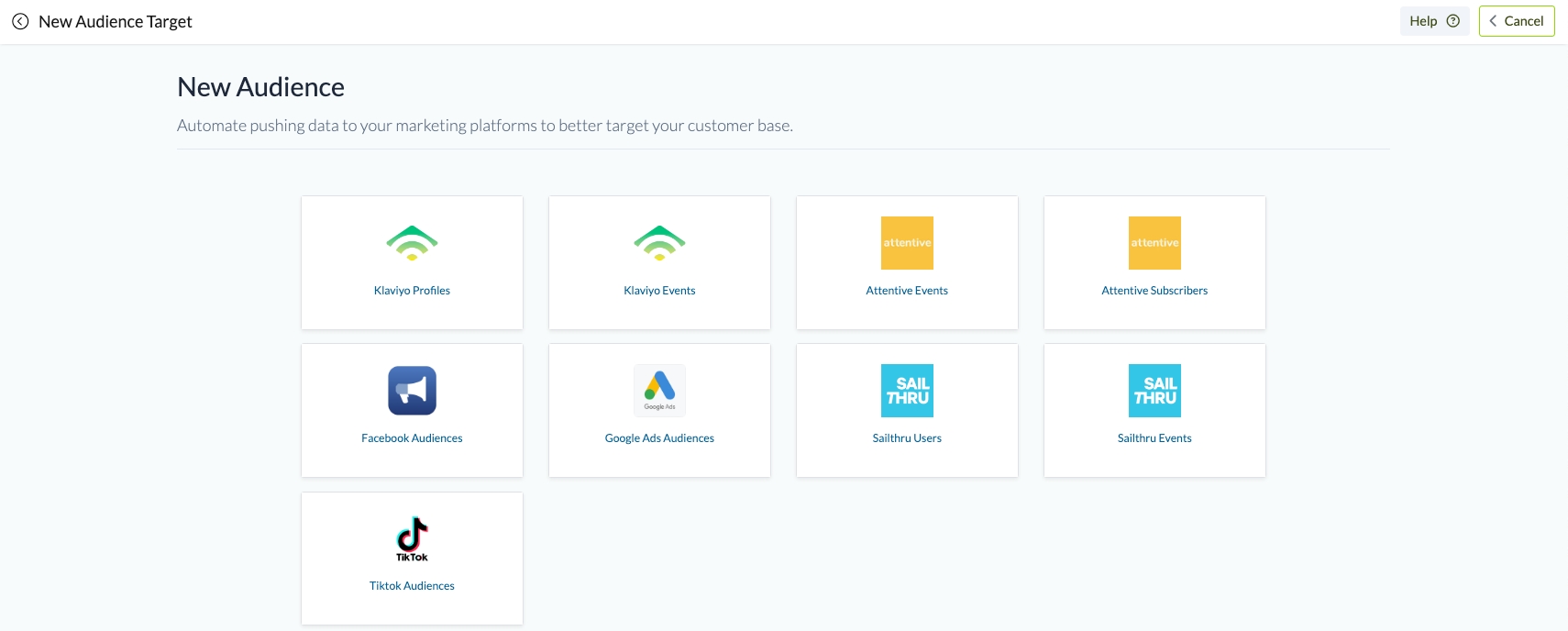
Task: Select the Facebook Audiences text label
Action: tap(412, 438)
